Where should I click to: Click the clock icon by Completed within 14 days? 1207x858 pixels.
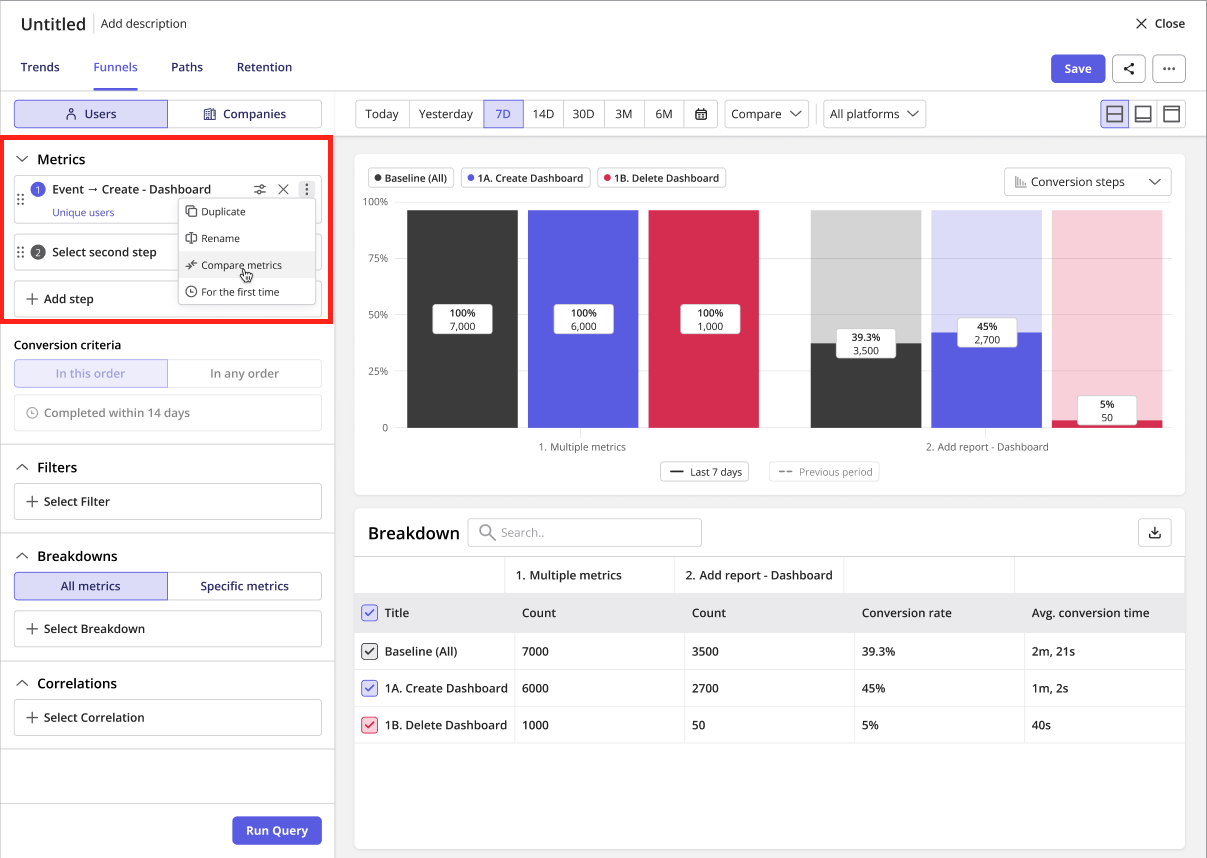[x=32, y=413]
